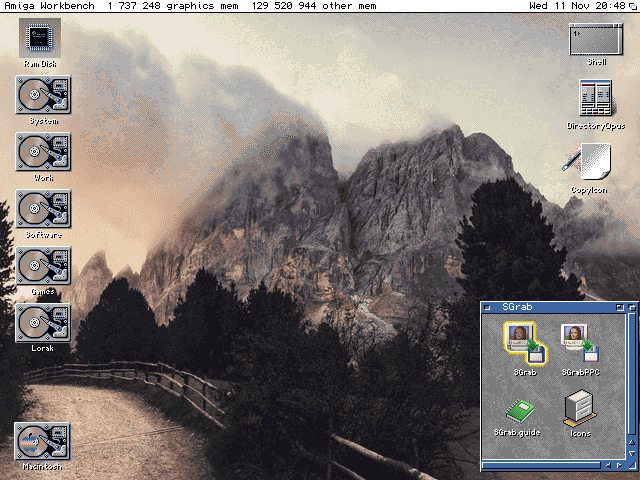Click the graphics mem readout
Image resolution: width=640 pixels, height=480 pixels.
pos(173,6)
